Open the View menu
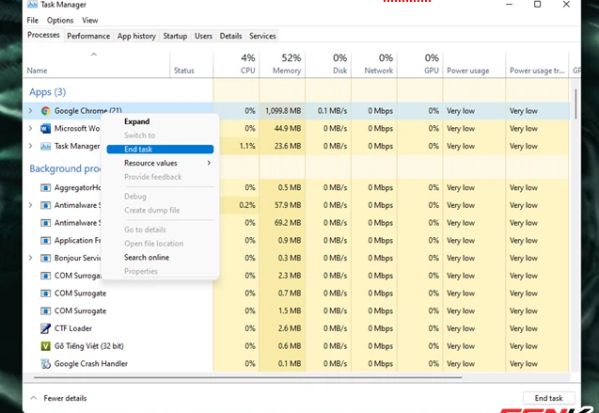 90,20
